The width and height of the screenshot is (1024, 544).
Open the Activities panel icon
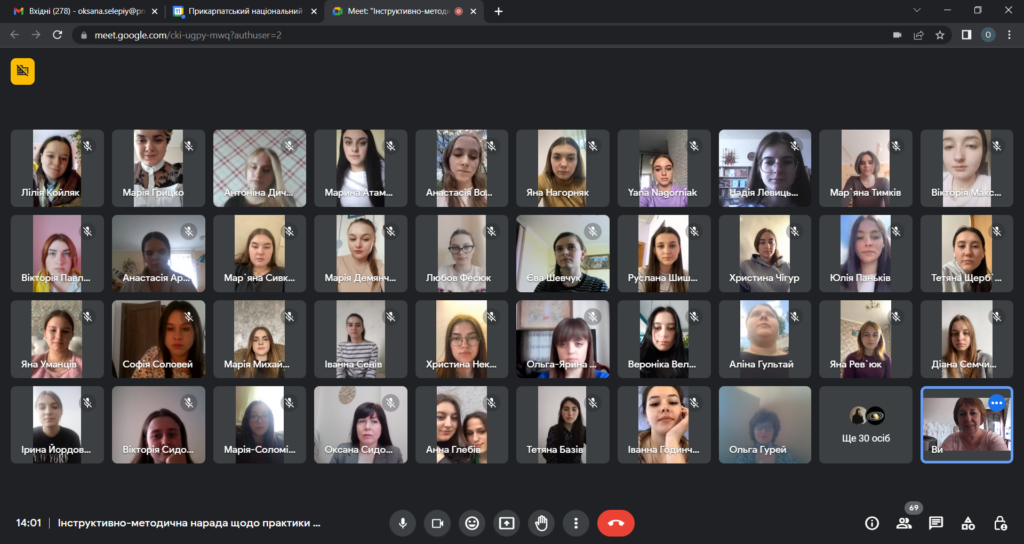[968, 522]
